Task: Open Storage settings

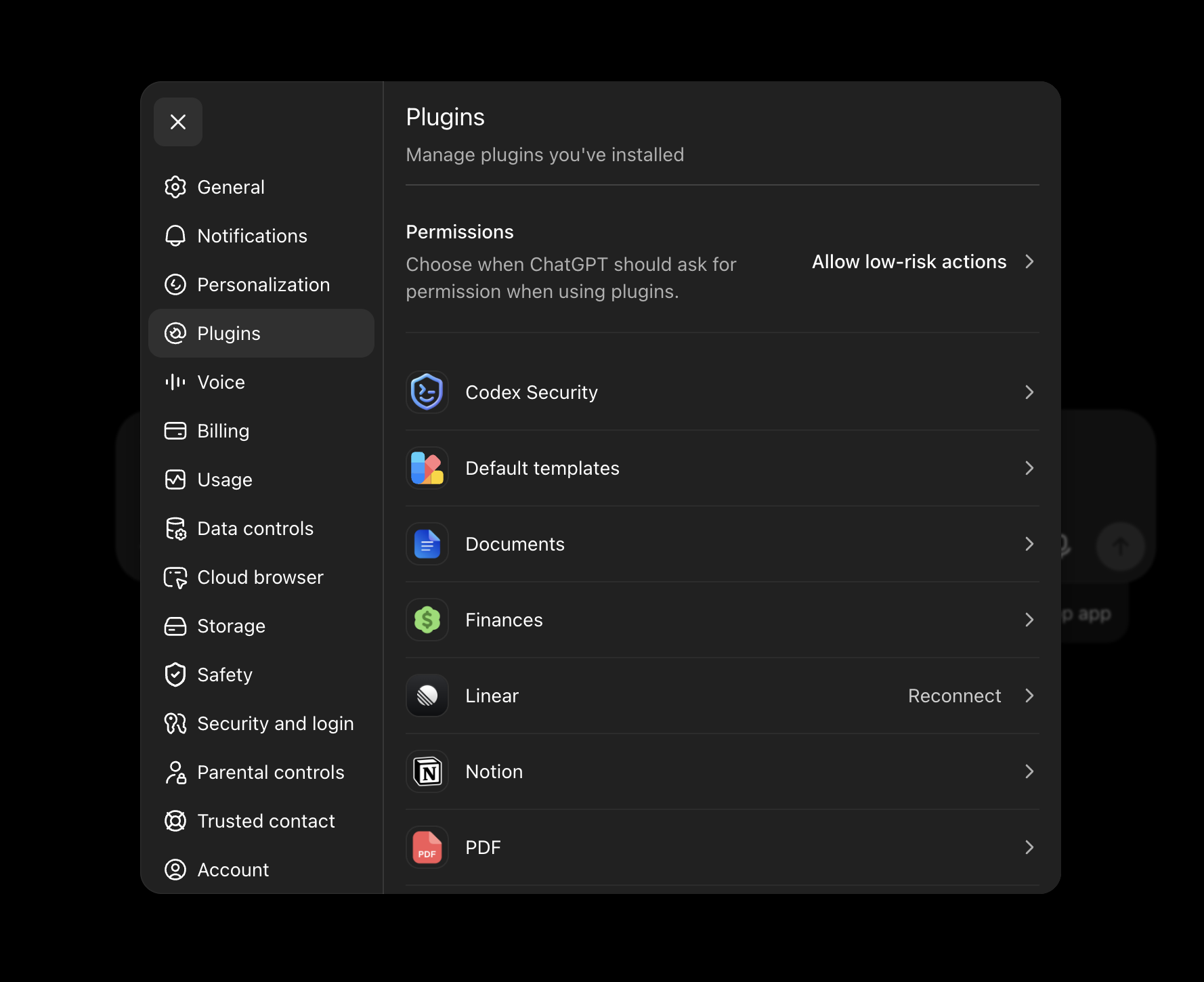Action: click(261, 626)
